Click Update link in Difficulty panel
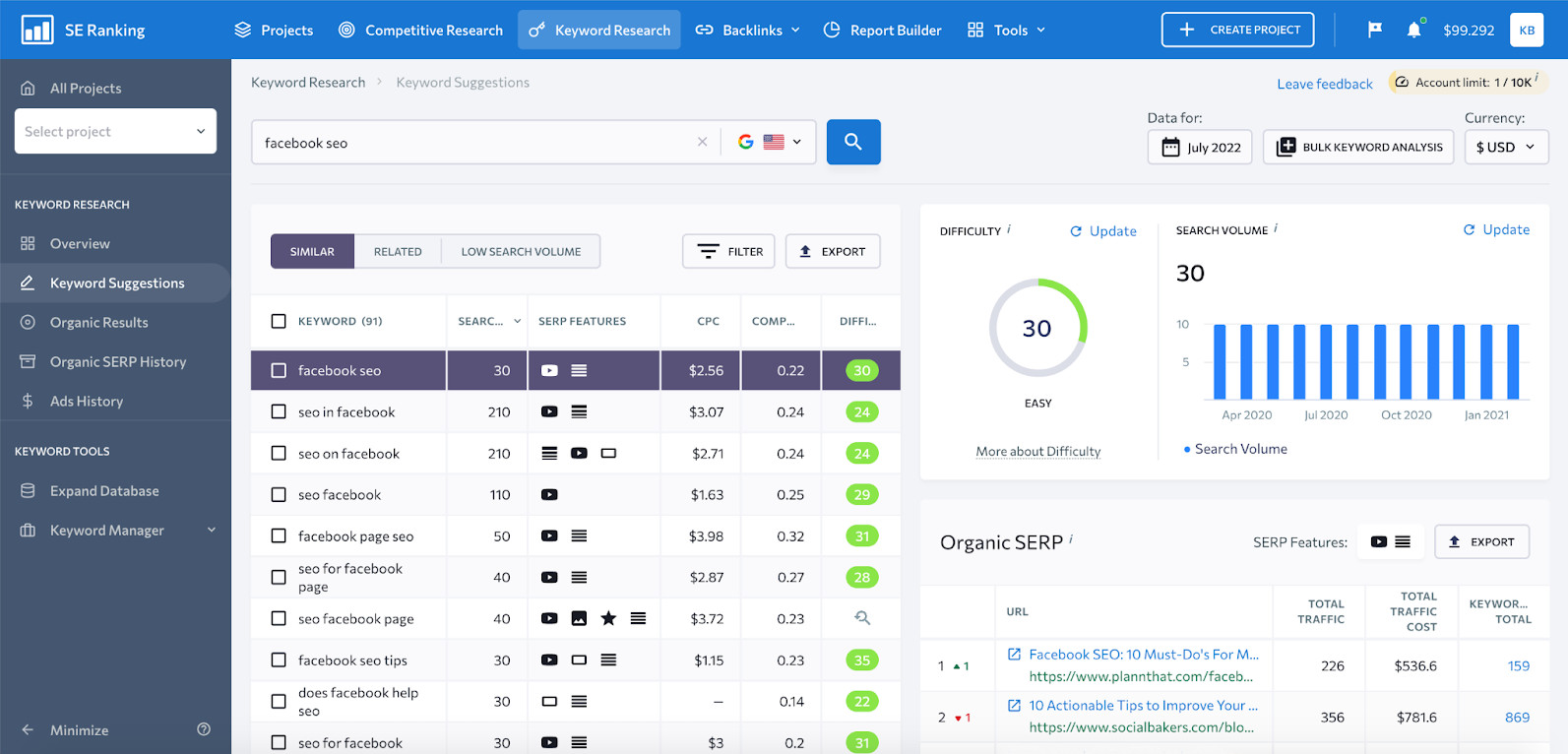 [1103, 230]
